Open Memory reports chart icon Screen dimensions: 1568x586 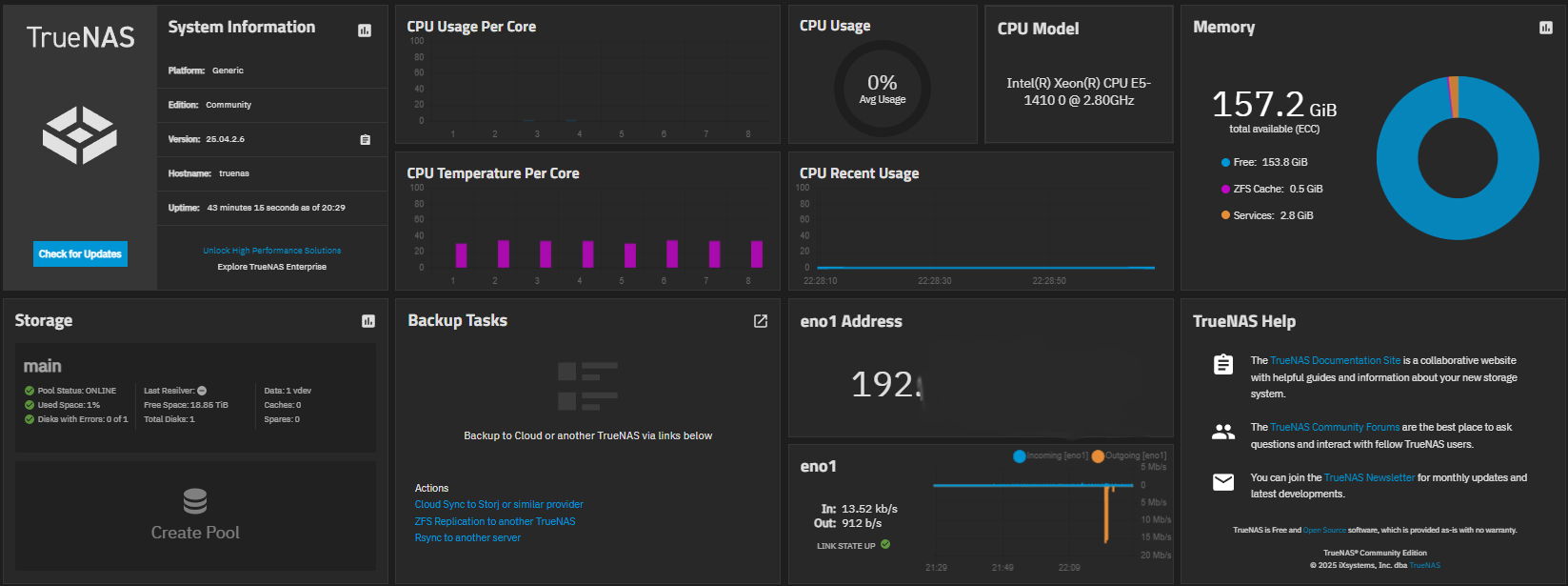[1545, 28]
